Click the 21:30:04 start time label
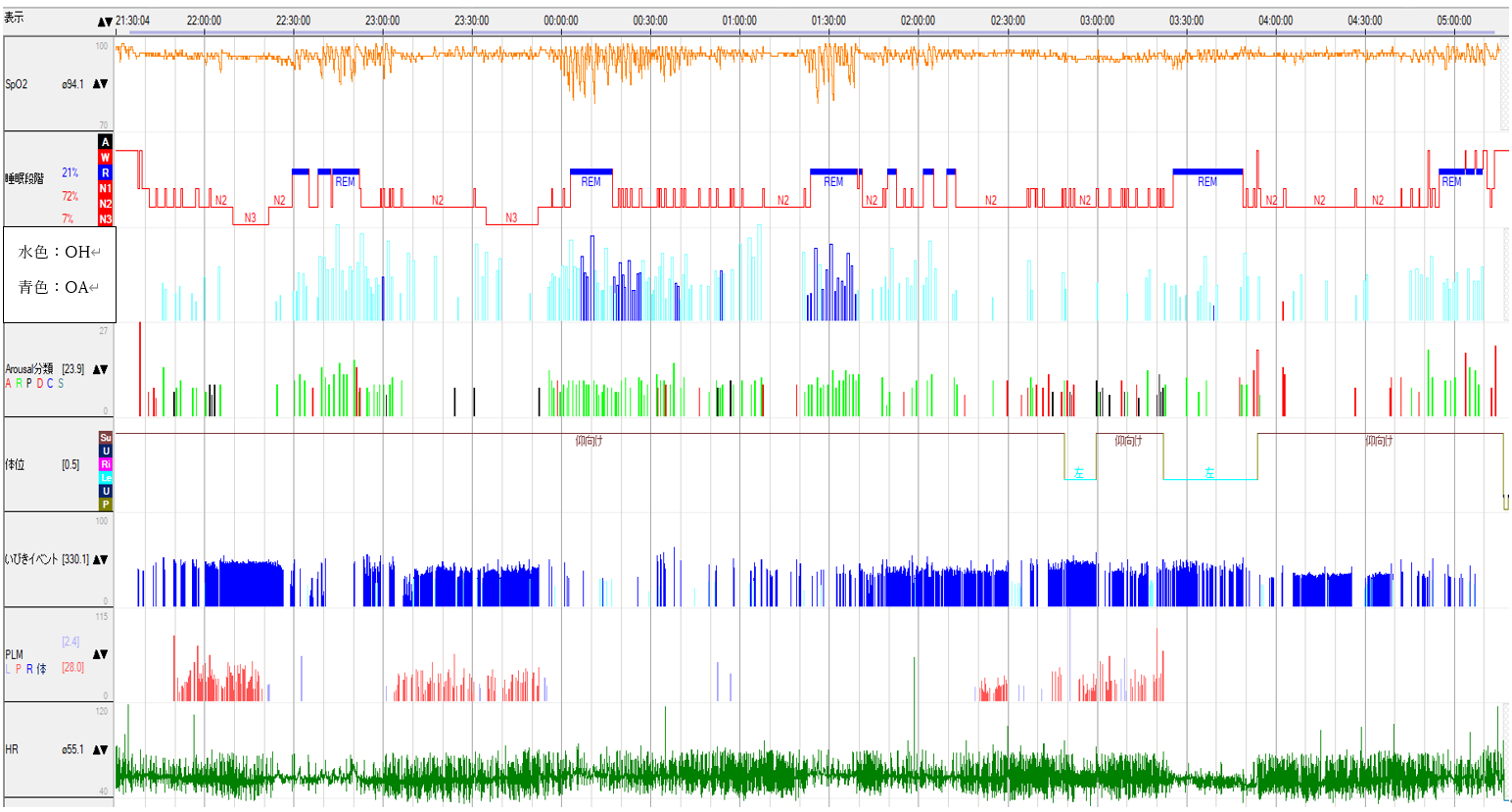 [132, 21]
